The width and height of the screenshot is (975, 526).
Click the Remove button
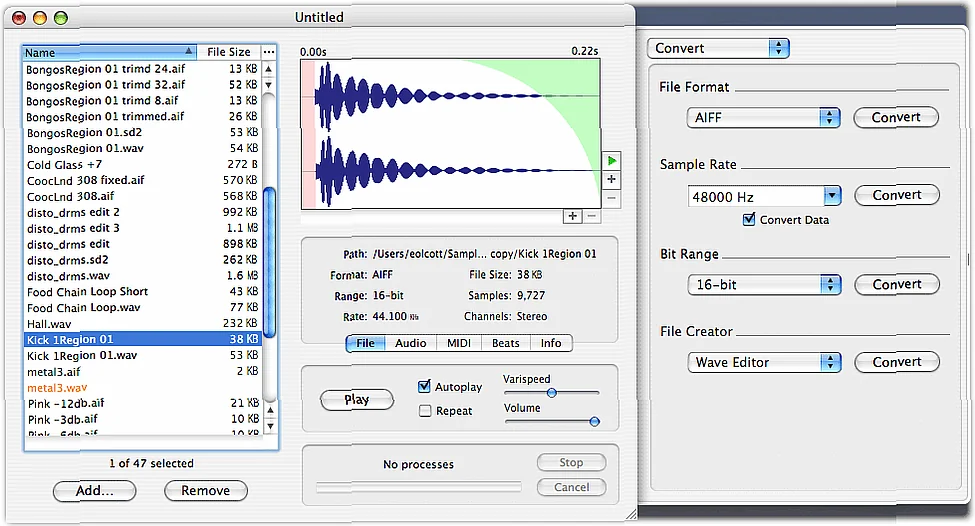(x=206, y=491)
